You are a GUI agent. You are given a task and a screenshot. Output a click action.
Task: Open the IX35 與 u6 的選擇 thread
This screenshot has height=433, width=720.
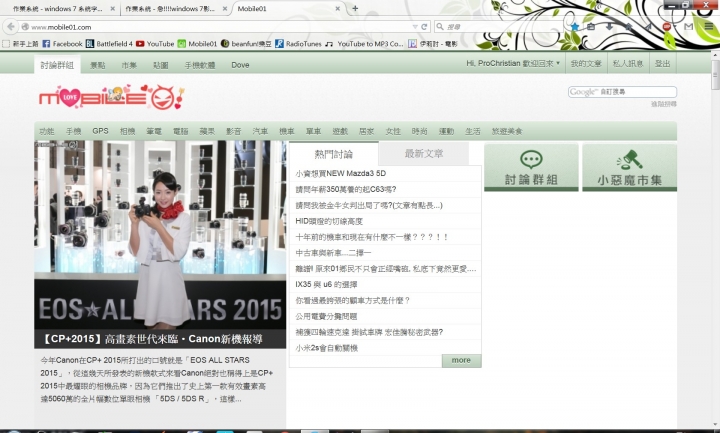tap(326, 284)
